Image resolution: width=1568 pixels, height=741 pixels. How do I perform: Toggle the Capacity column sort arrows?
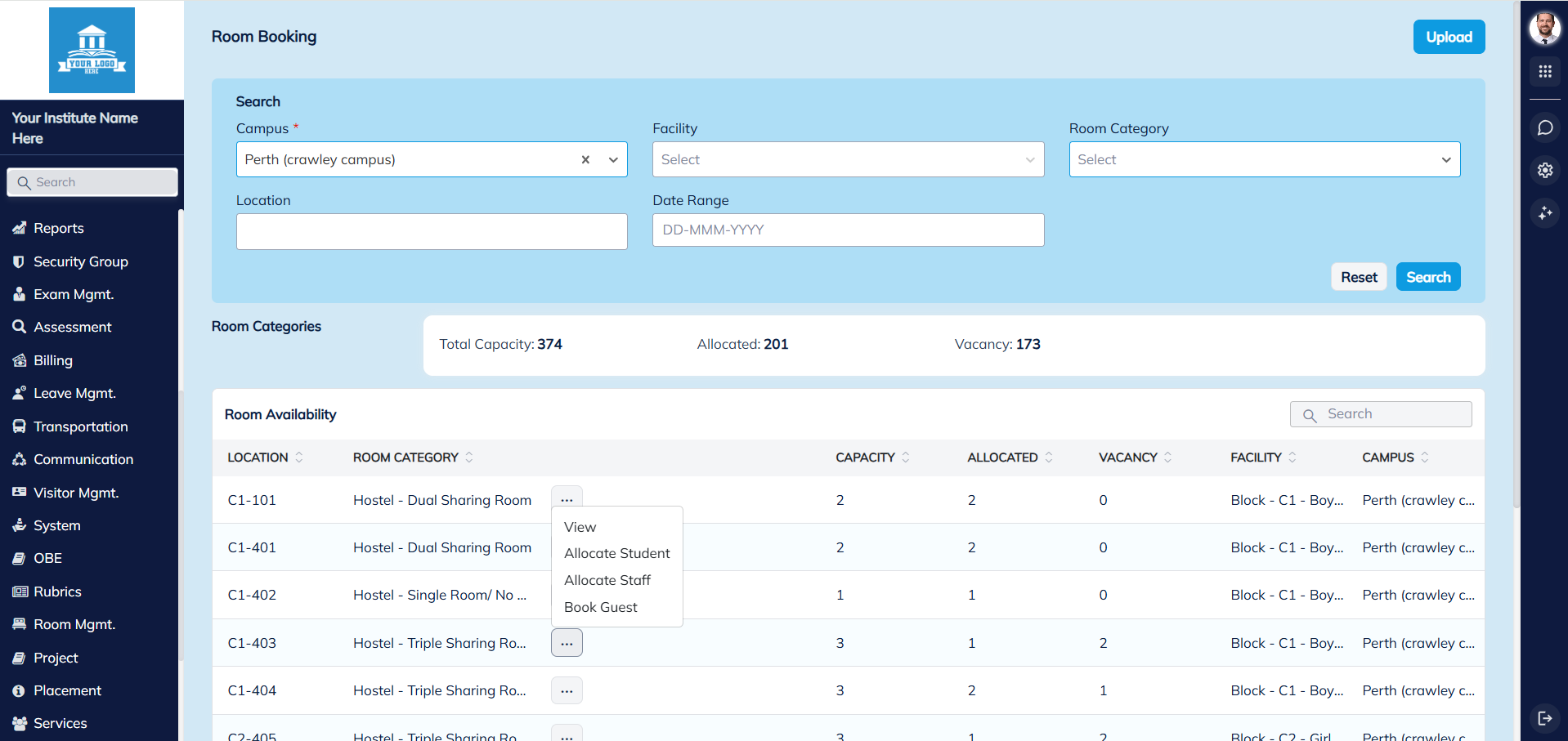[x=906, y=458]
